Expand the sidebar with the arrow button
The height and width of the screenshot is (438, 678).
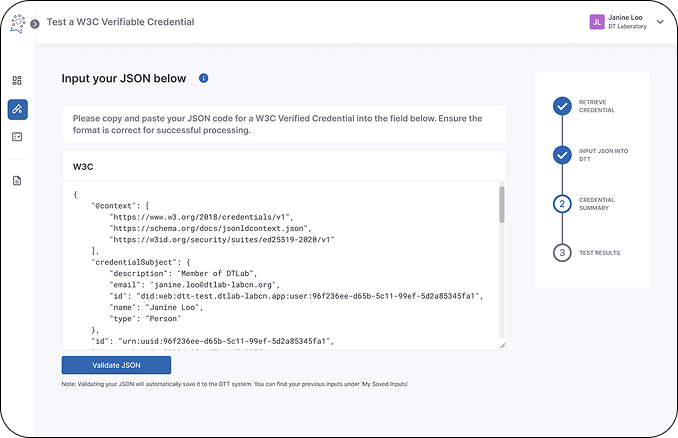point(35,23)
